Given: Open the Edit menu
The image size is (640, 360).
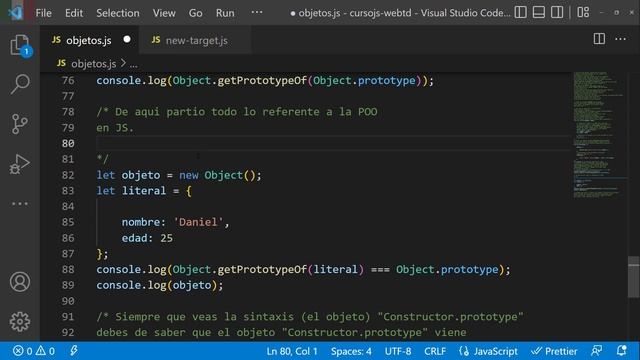Looking at the screenshot, I should point(74,13).
